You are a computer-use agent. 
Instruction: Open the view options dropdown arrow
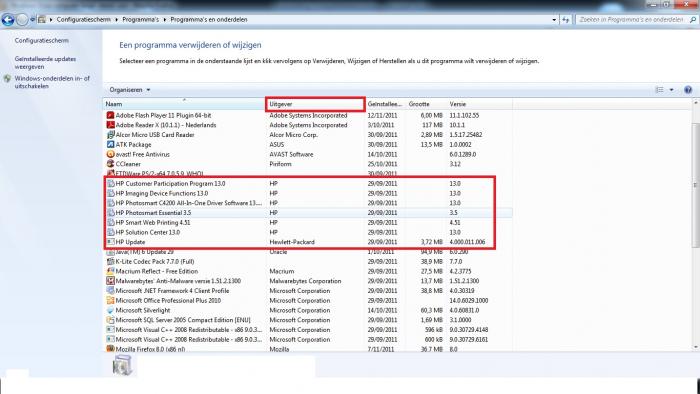671,90
